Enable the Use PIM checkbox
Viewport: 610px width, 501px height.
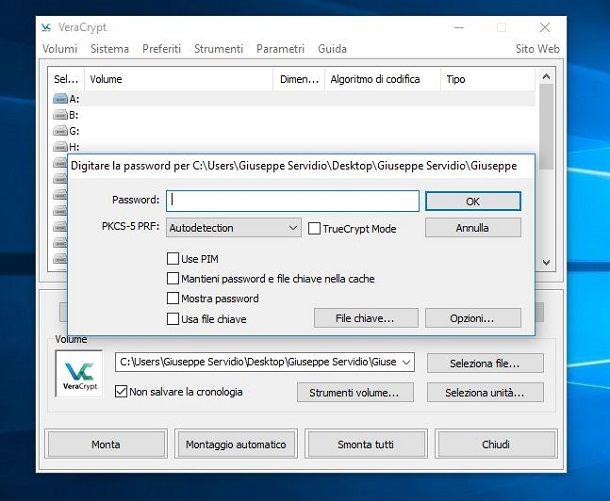174,259
